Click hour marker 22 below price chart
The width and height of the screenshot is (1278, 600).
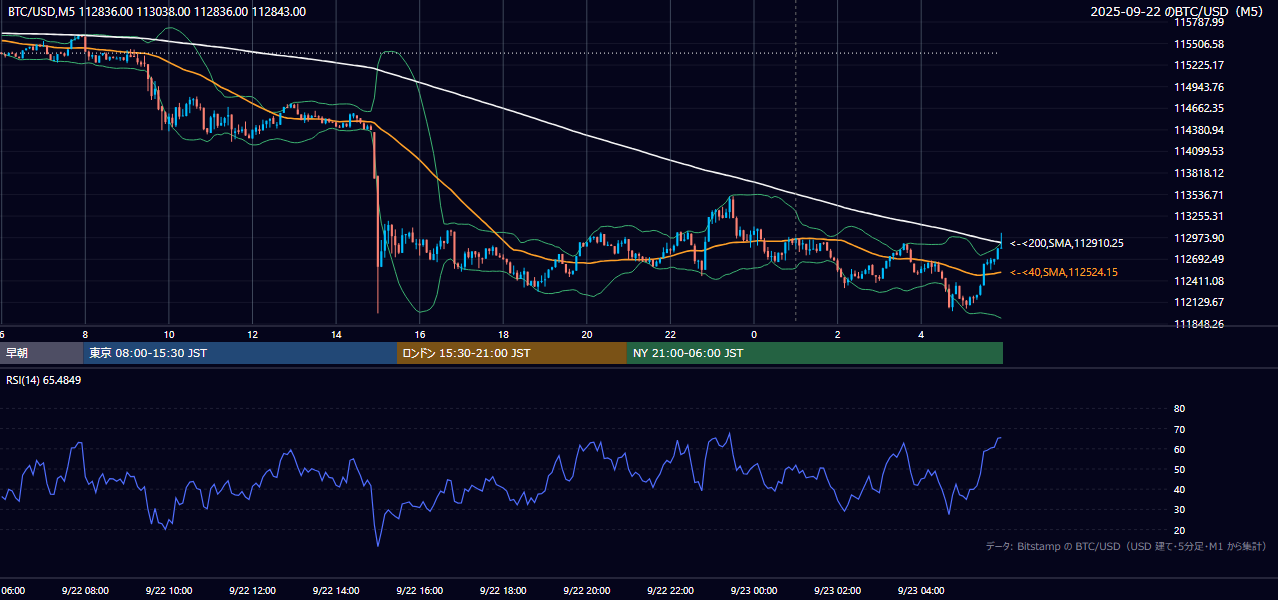click(670, 334)
